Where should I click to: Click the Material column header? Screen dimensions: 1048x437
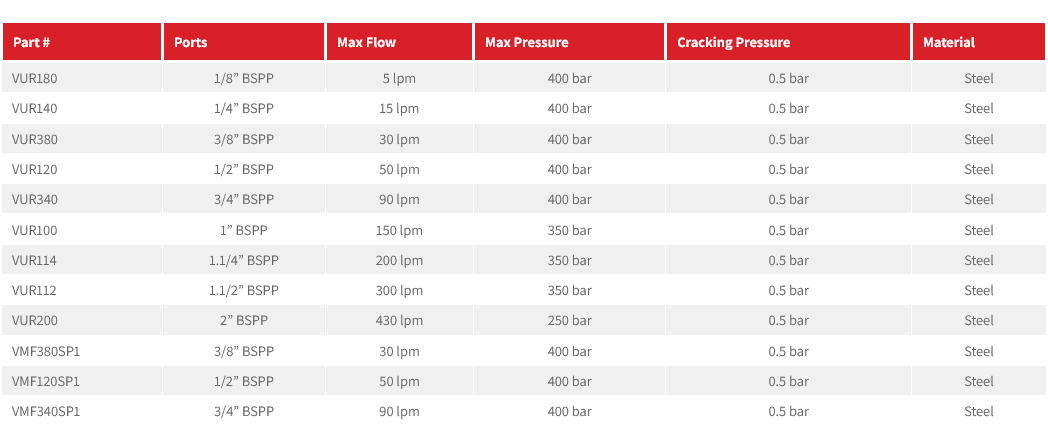pyautogui.click(x=948, y=43)
